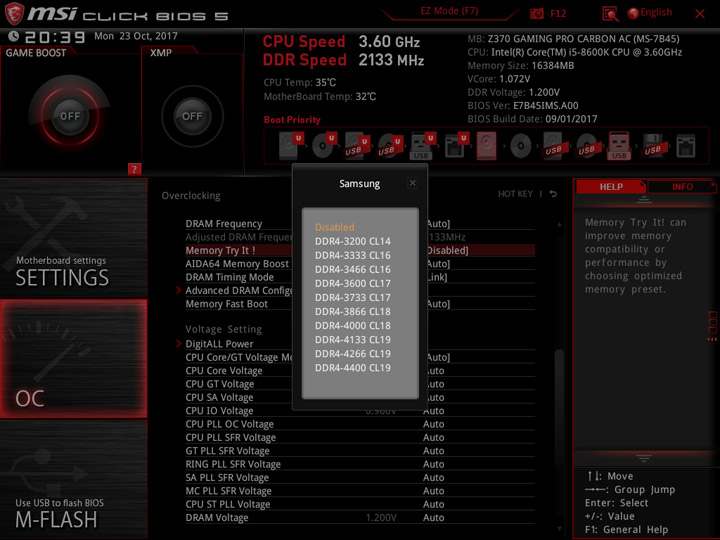Choose DDR4-4266 CL19 preset
Viewport: 720px width, 540px height.
click(x=353, y=354)
